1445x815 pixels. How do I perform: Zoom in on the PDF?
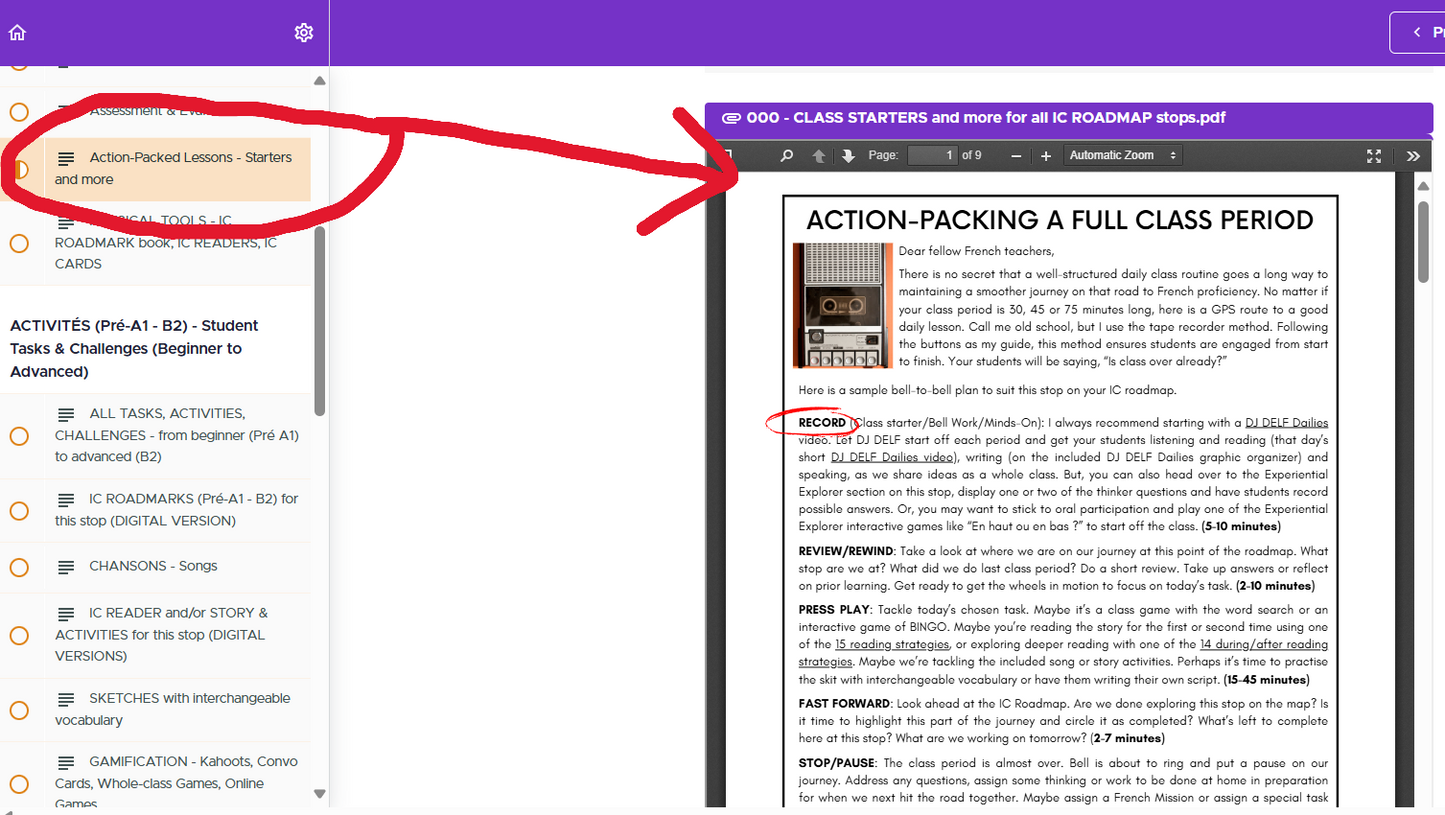coord(1045,155)
